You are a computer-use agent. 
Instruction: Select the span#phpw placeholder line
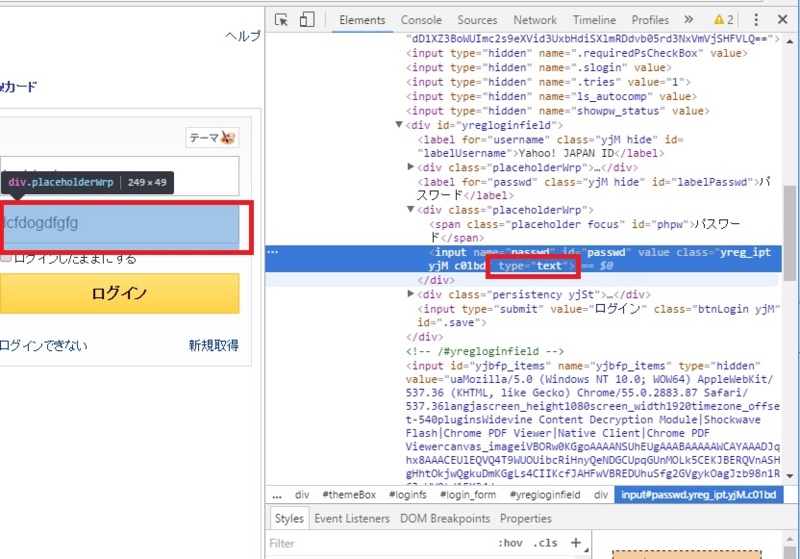[584, 231]
